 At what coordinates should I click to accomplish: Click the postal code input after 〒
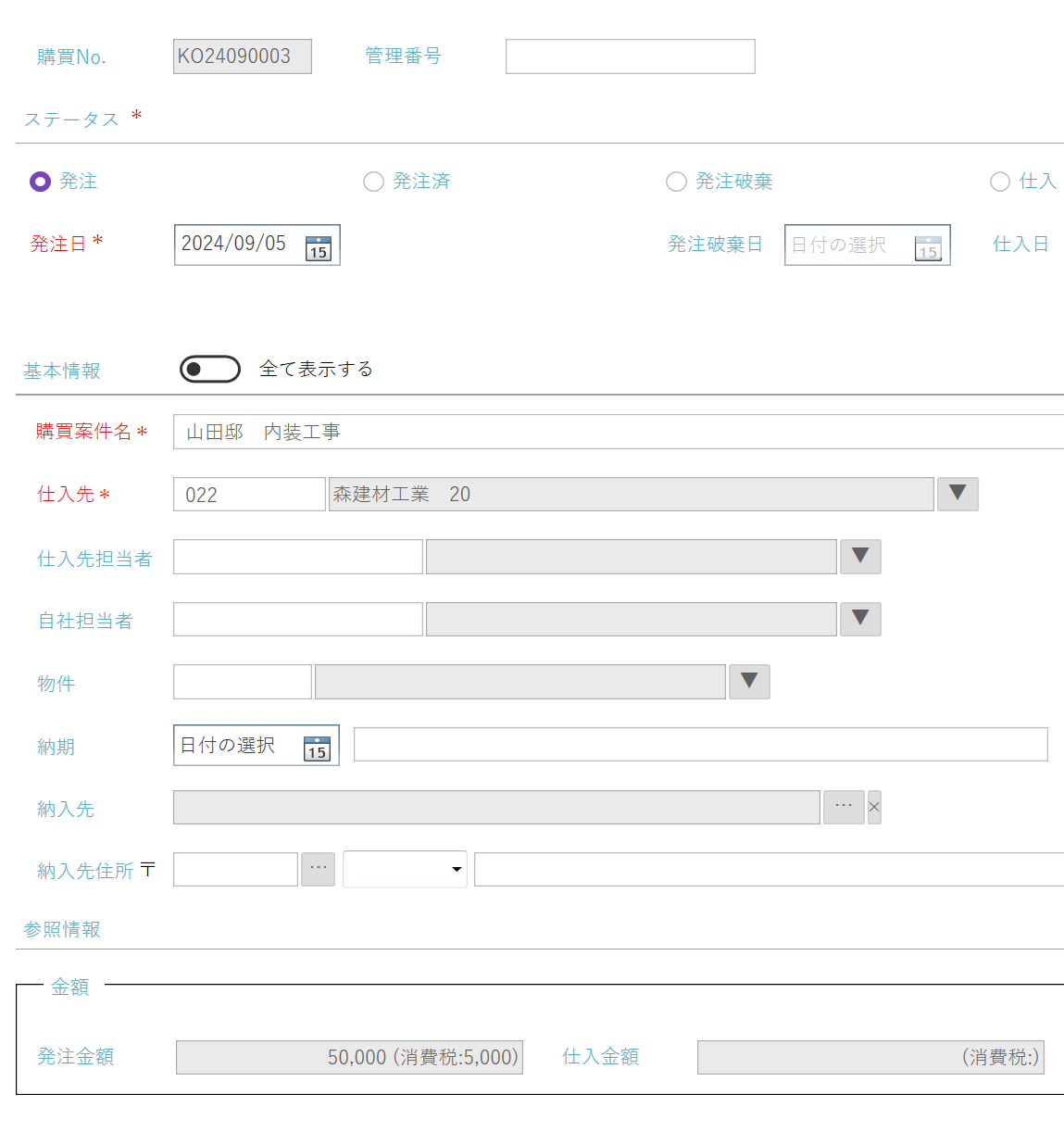(236, 870)
